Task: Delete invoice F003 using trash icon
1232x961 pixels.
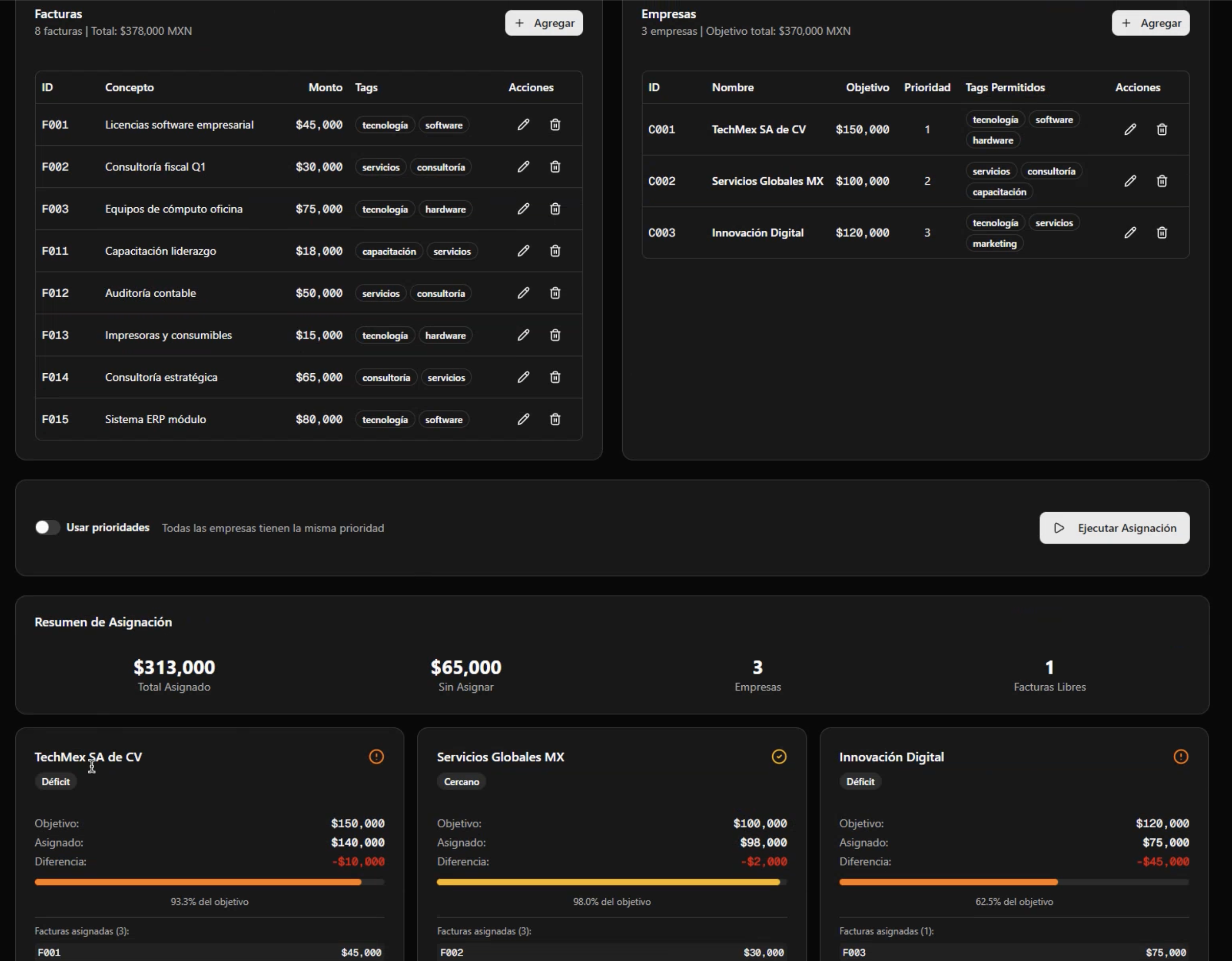Action: tap(555, 209)
